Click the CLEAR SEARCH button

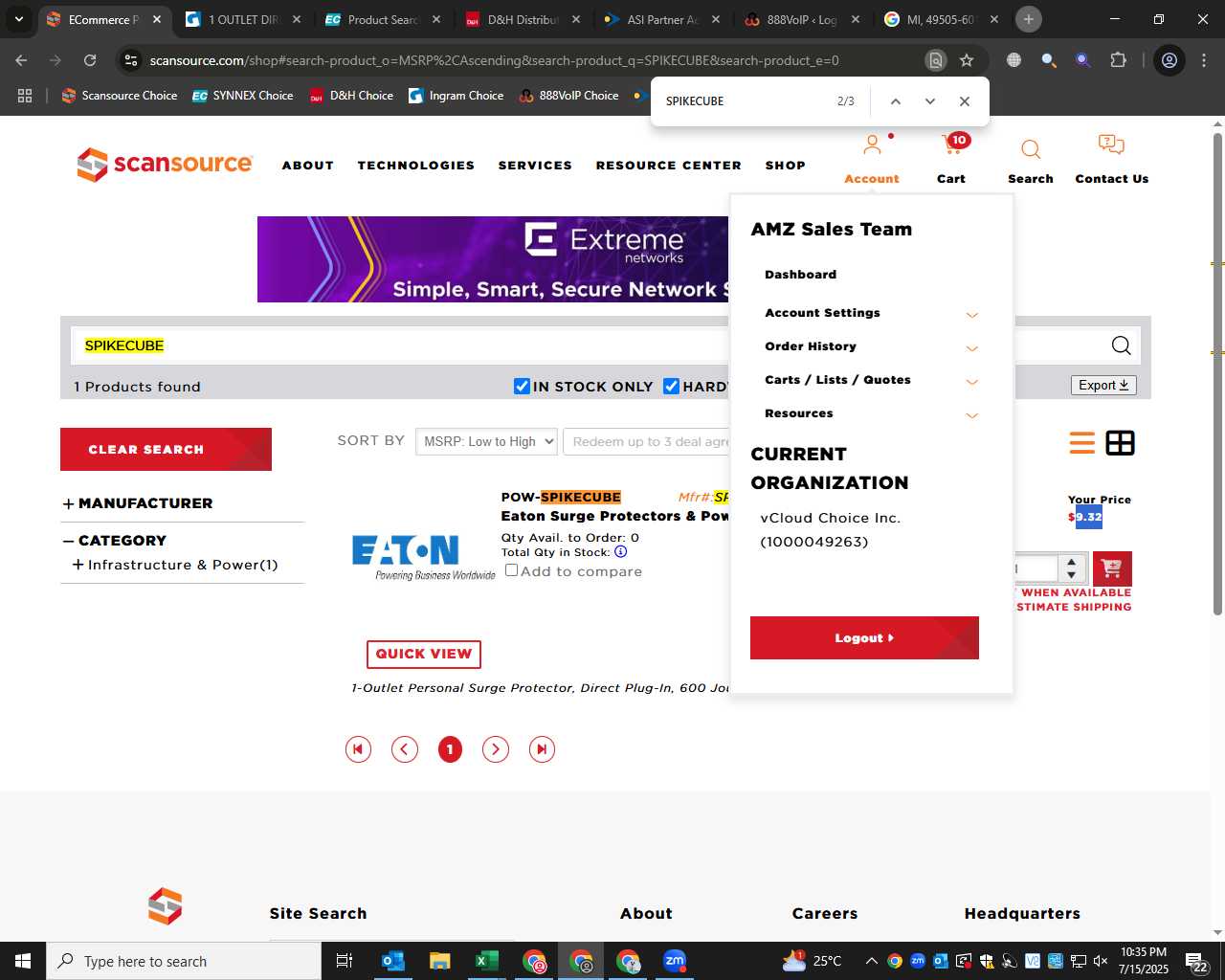point(166,449)
